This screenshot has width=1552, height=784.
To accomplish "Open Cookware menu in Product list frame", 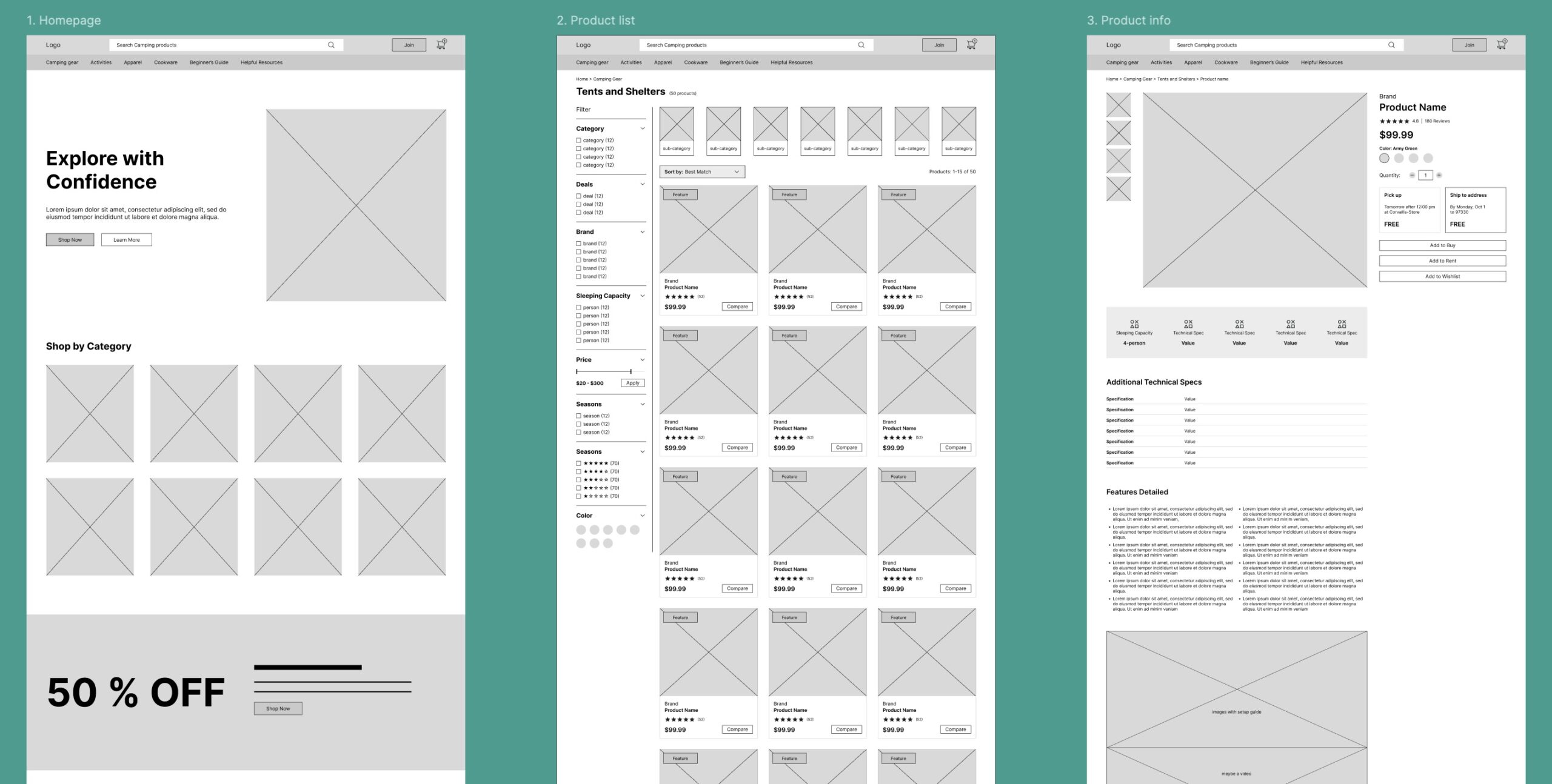I will click(696, 62).
